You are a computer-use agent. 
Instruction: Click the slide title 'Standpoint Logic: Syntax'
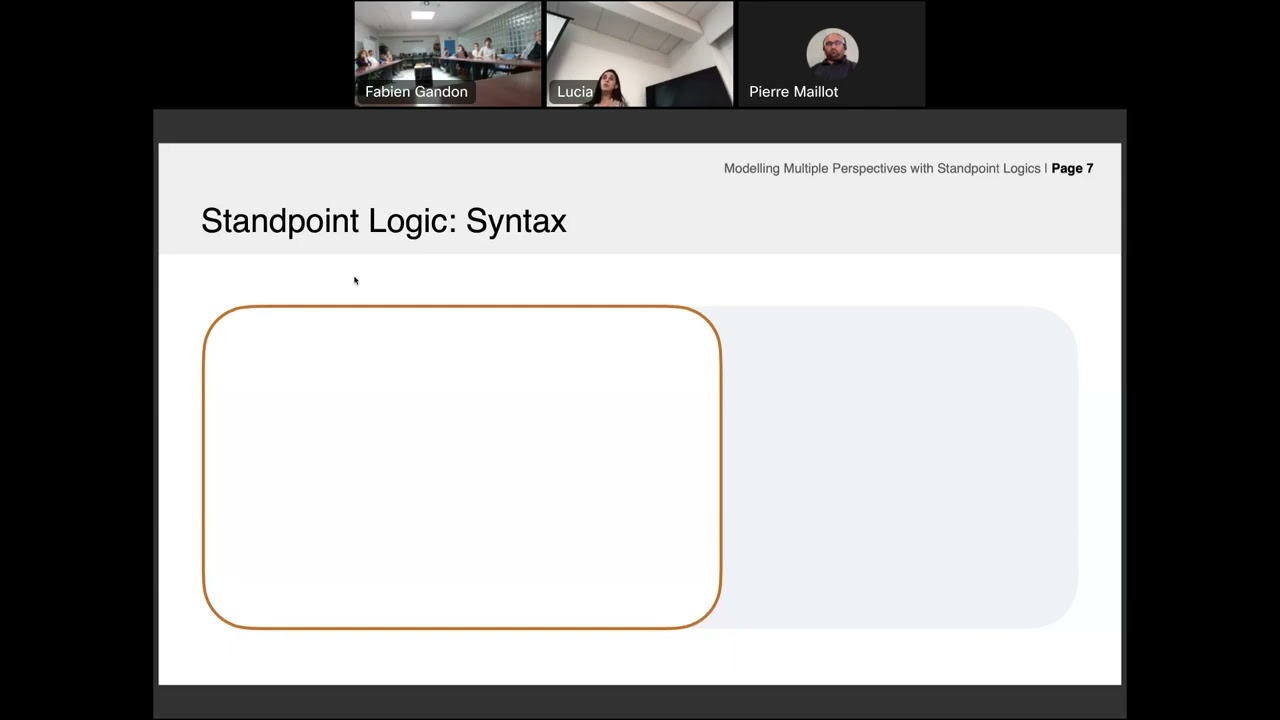[x=384, y=221]
